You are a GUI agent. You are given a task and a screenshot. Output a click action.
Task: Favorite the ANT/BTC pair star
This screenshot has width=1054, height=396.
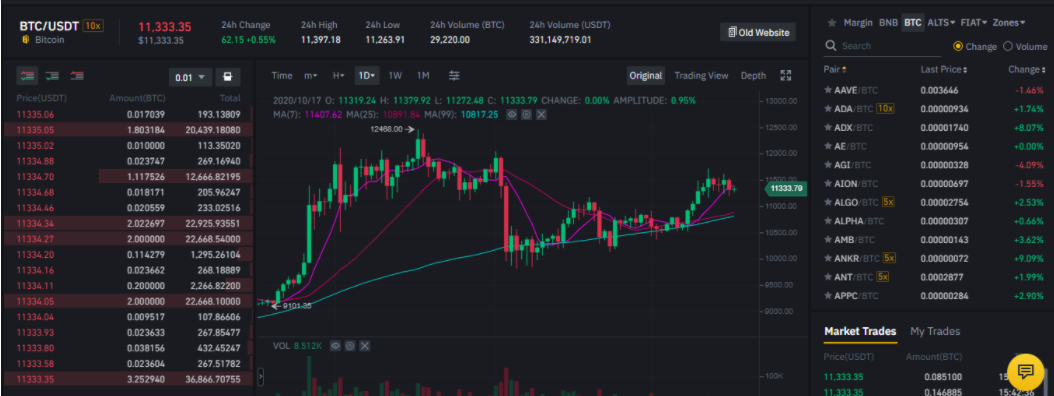[827, 277]
